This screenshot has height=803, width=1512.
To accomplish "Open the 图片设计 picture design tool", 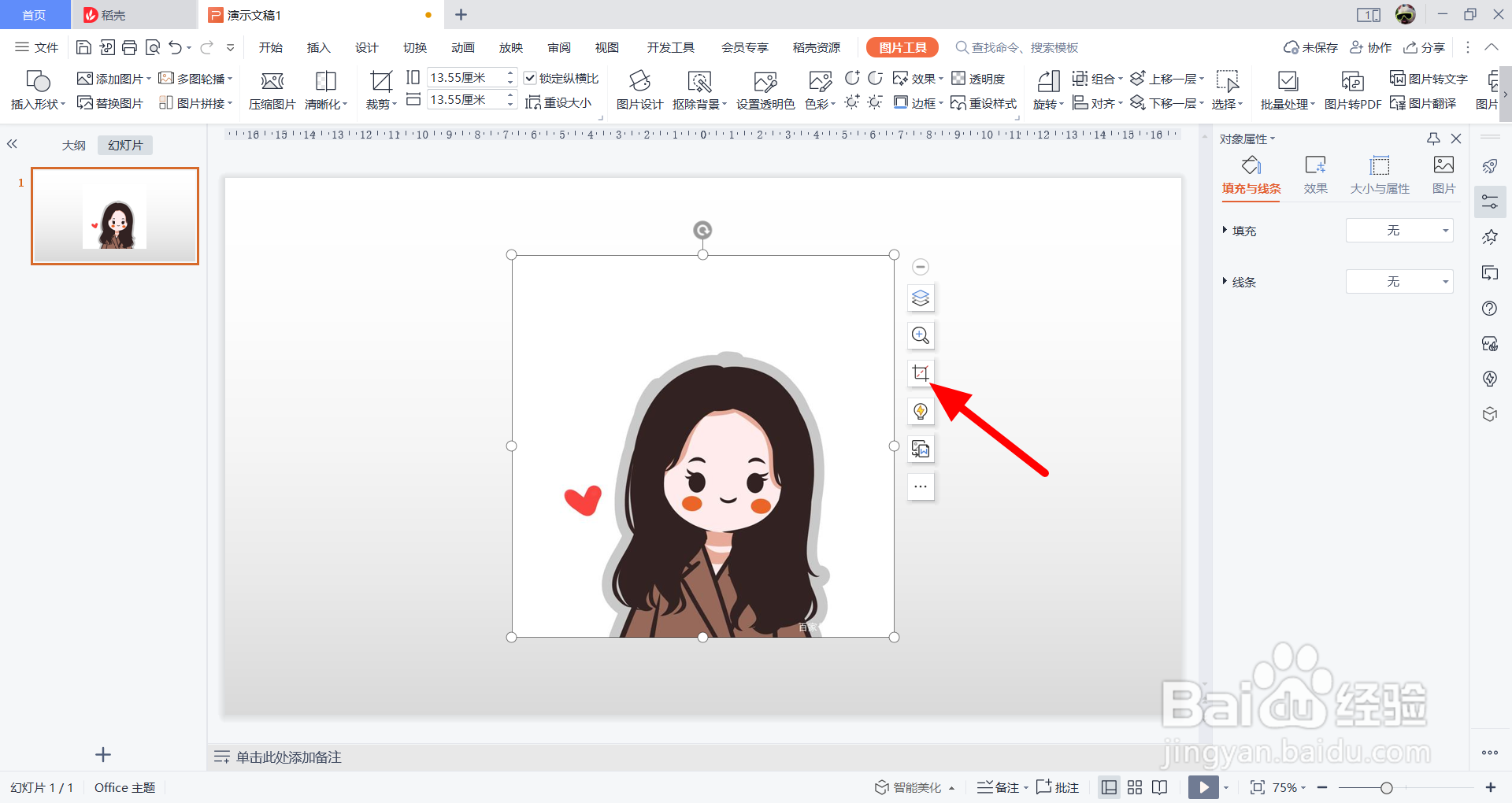I will (x=639, y=91).
